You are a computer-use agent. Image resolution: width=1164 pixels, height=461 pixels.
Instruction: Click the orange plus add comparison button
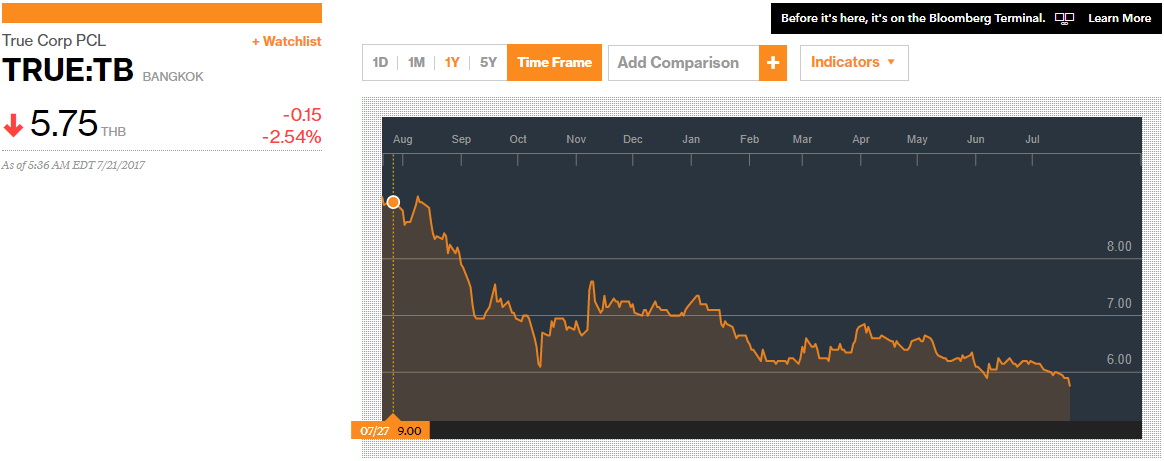tap(773, 63)
